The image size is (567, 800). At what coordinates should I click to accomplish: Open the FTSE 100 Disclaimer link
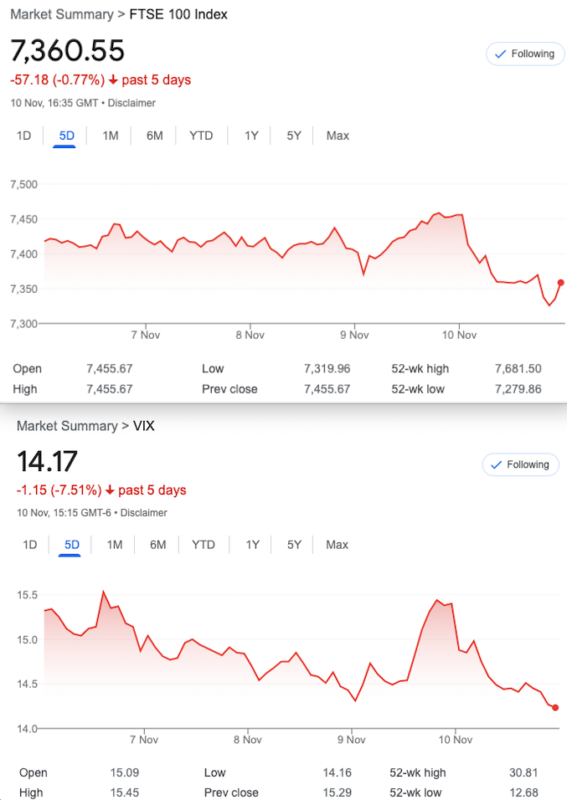point(132,103)
